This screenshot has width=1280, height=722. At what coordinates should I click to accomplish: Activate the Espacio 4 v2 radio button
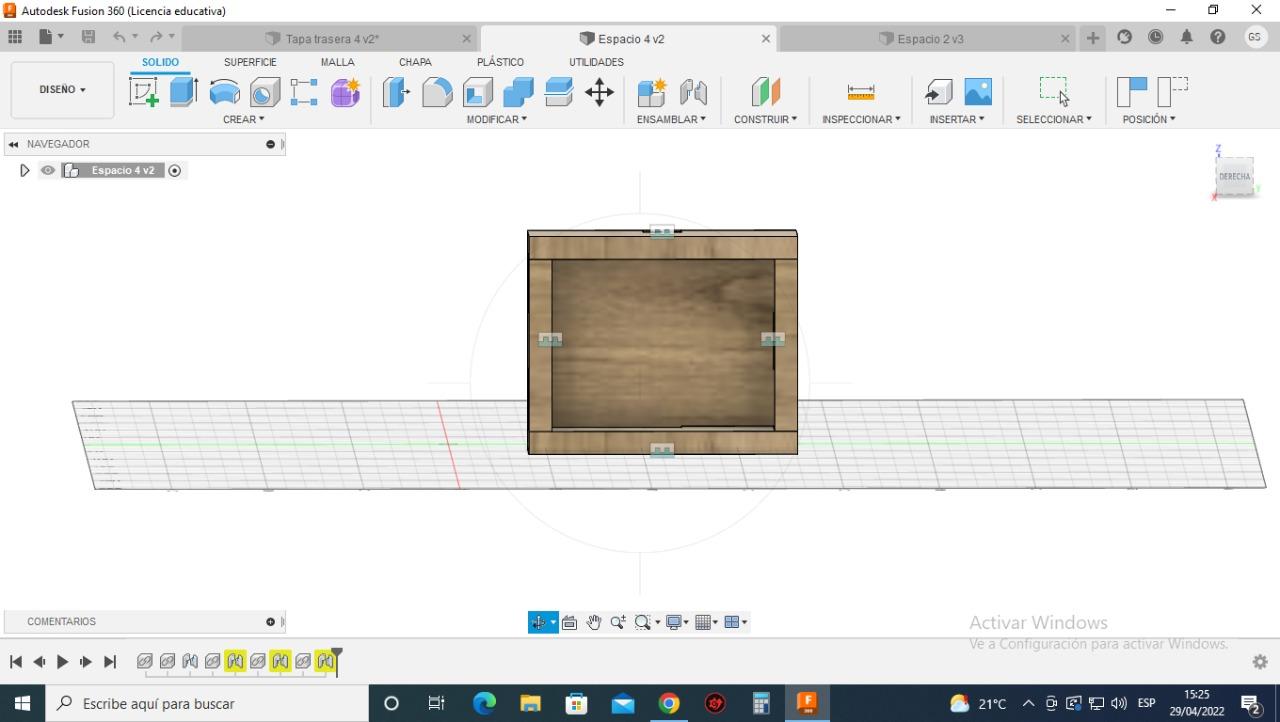[175, 171]
